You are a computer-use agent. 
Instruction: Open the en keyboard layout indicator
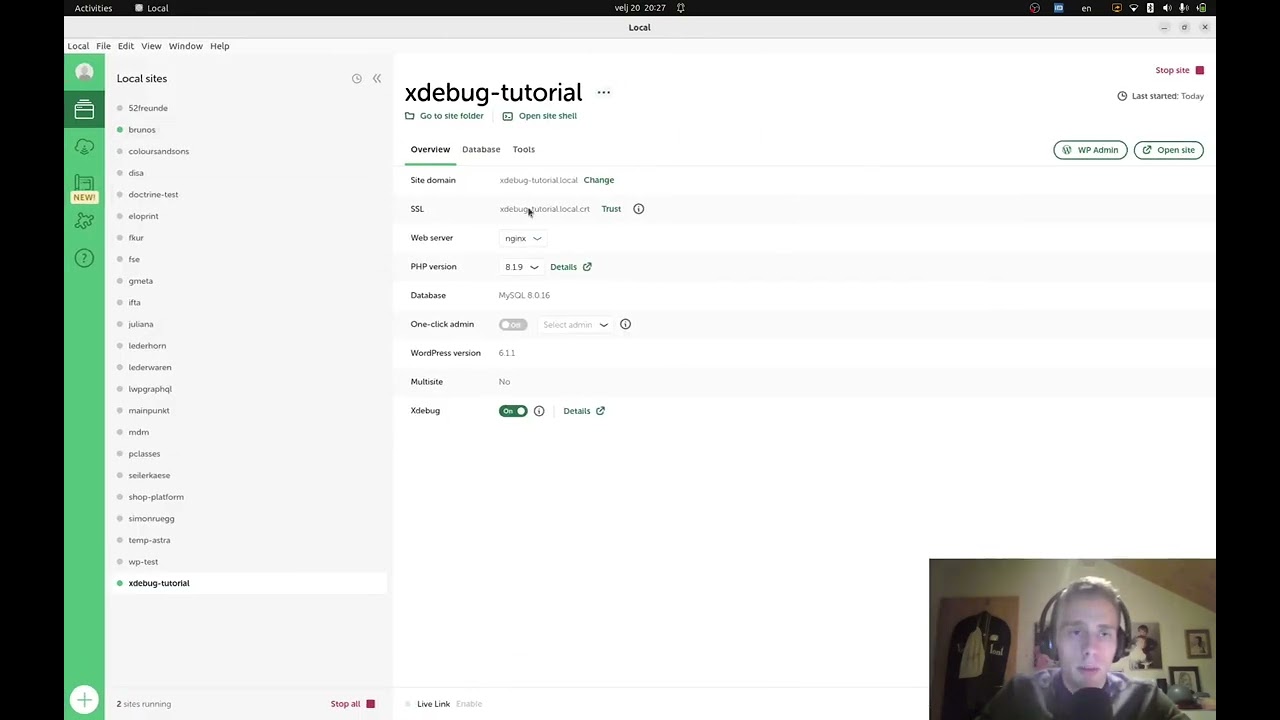click(x=1086, y=8)
